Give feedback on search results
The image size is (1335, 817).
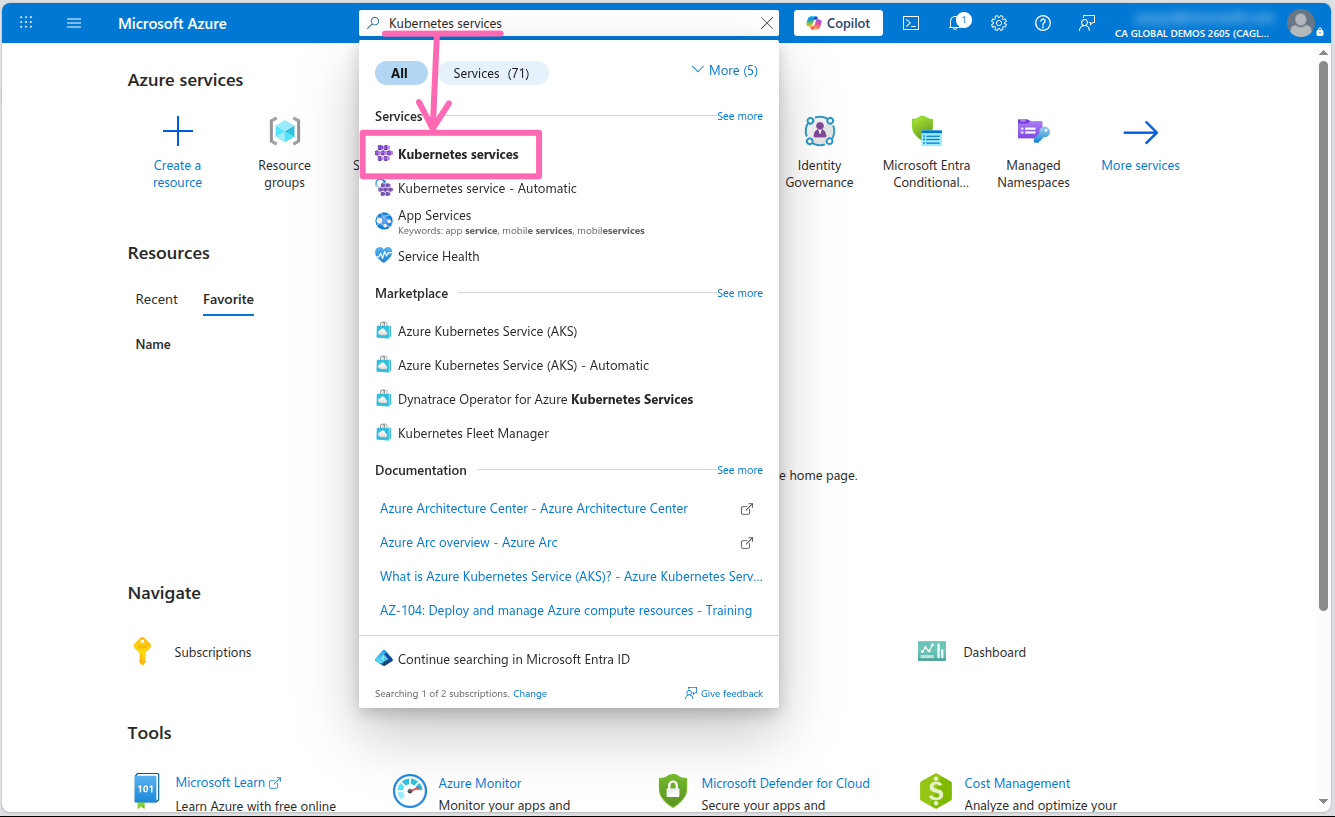tap(724, 693)
